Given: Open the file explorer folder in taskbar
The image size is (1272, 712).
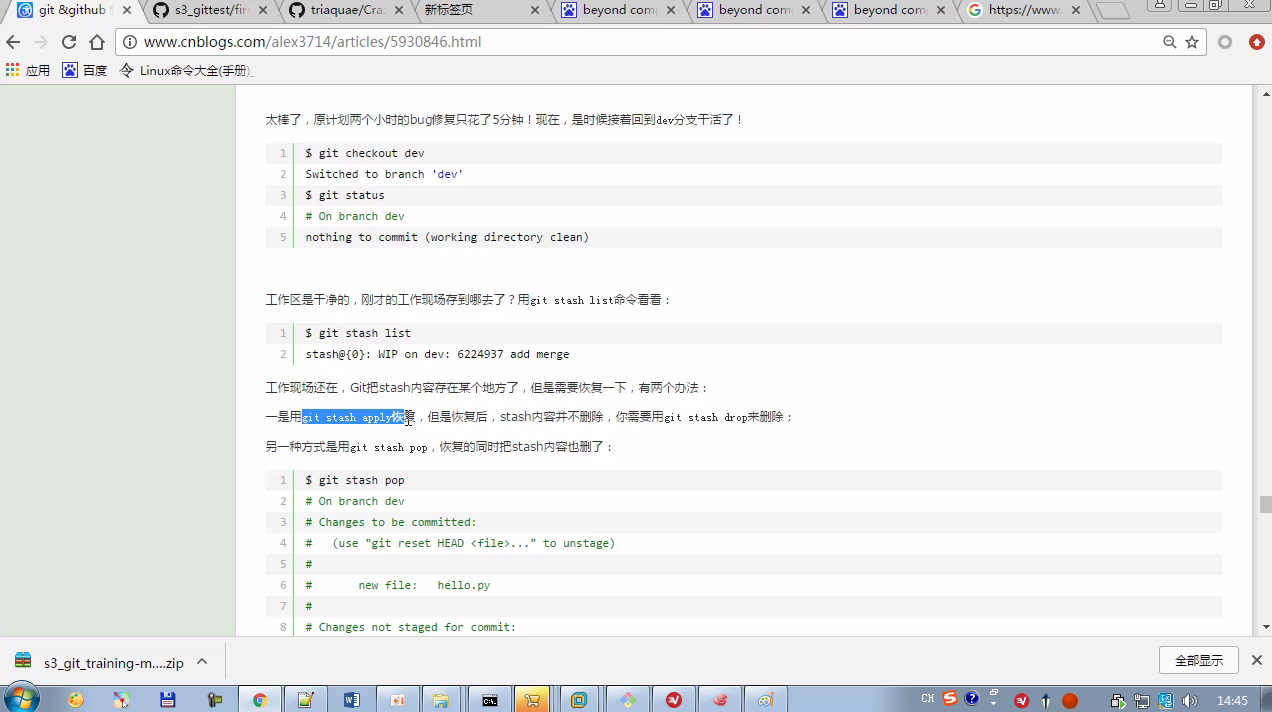Looking at the screenshot, I should (x=442, y=700).
